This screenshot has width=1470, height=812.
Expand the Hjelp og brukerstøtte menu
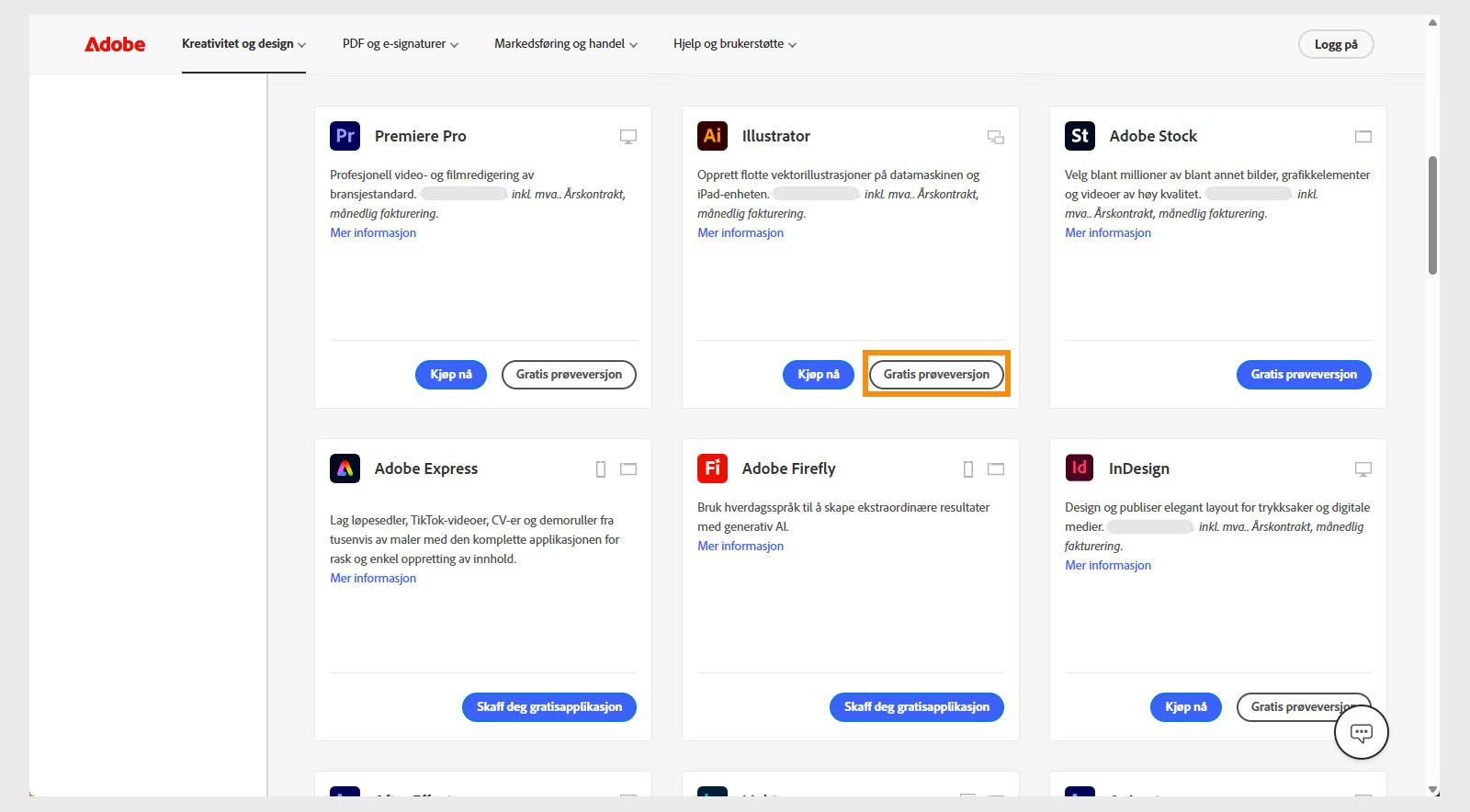pos(735,44)
